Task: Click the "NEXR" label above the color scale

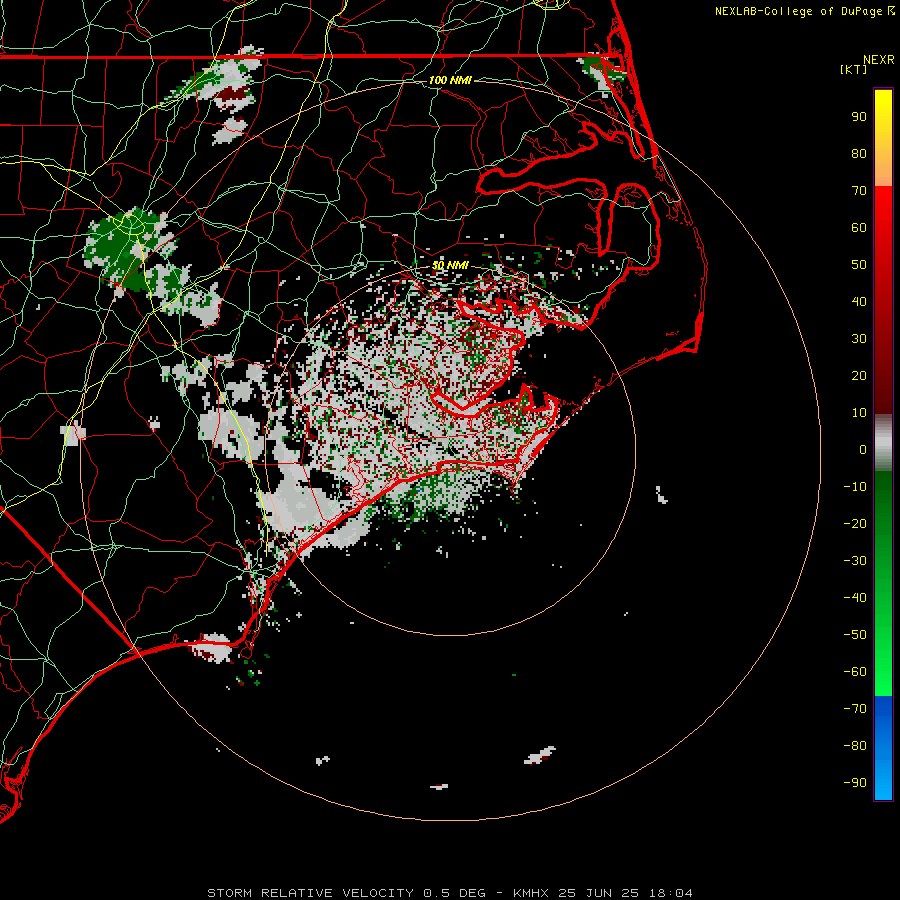Action: coord(878,60)
